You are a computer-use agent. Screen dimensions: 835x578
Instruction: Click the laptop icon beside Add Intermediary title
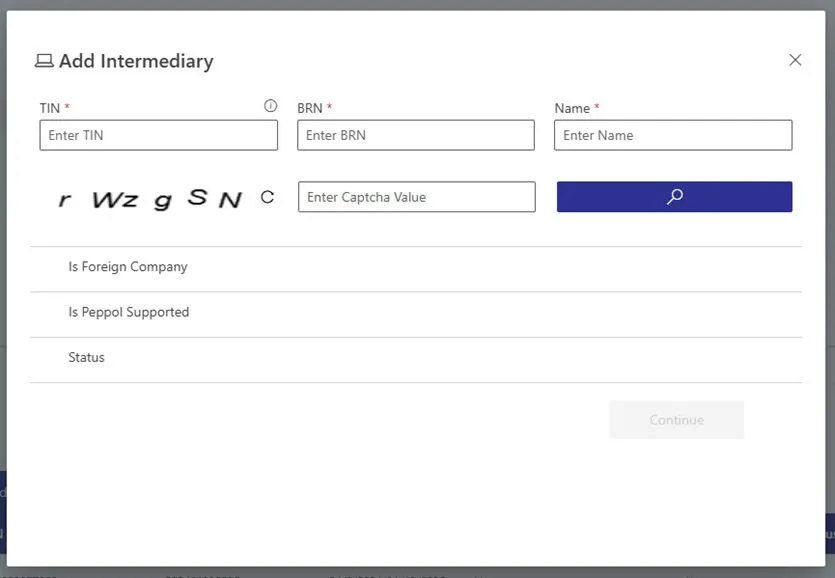pyautogui.click(x=43, y=60)
